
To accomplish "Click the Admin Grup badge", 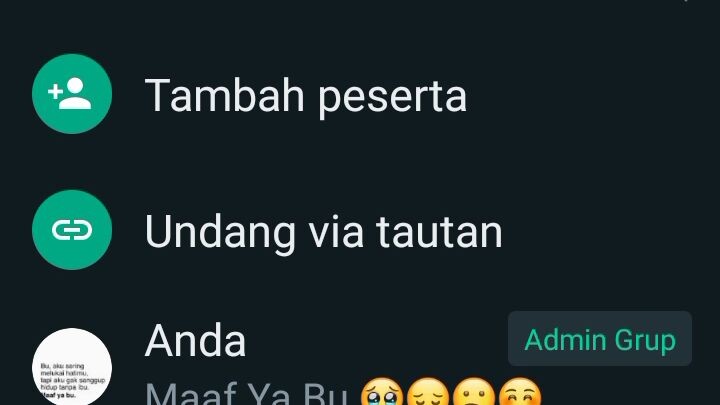I will [x=600, y=339].
